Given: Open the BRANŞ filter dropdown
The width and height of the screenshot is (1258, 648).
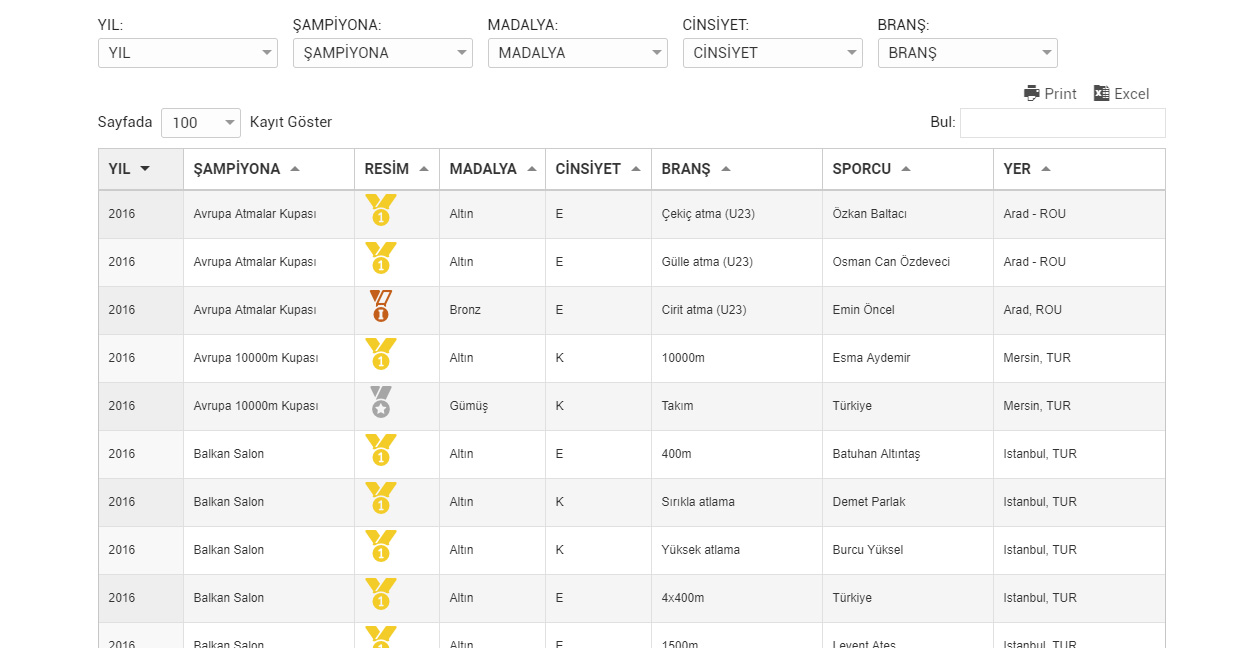Looking at the screenshot, I should 968,53.
